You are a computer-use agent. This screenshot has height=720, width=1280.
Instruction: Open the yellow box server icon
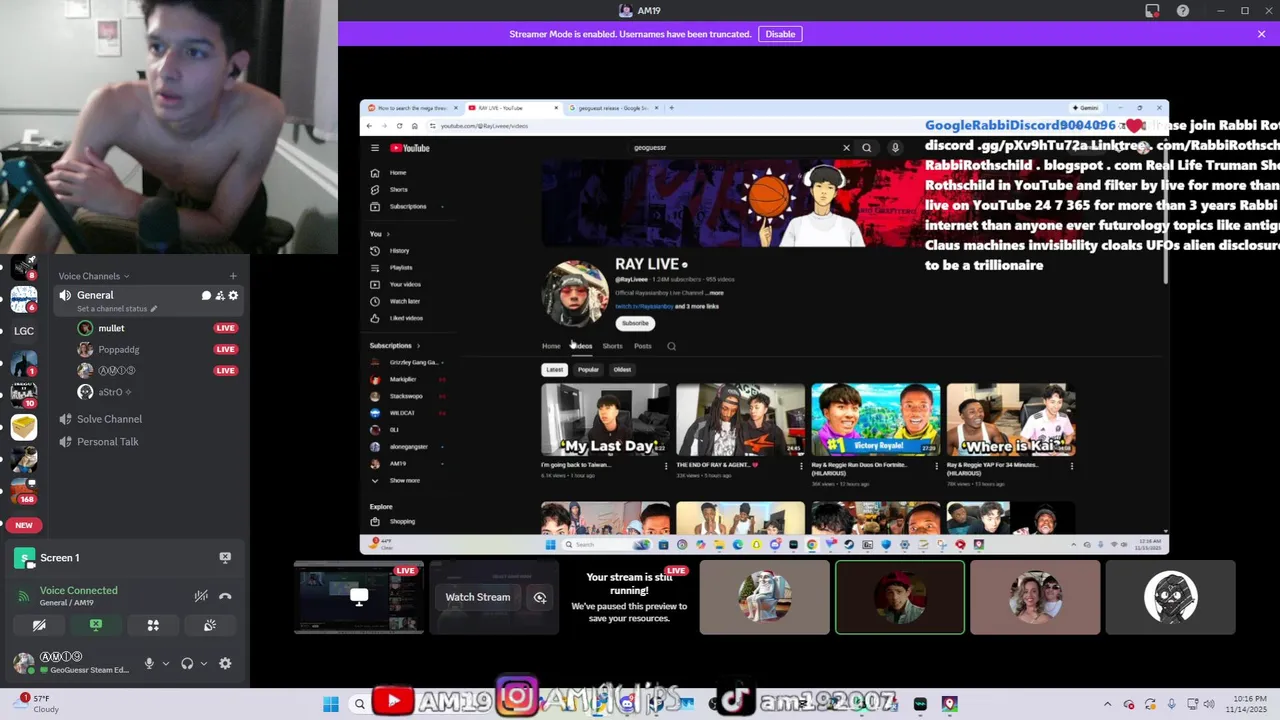[24, 427]
